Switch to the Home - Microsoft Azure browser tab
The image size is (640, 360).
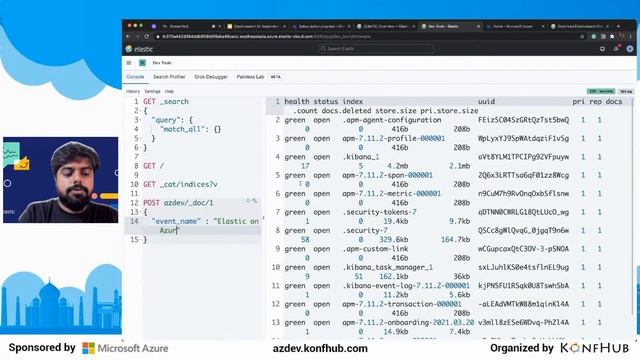[515, 26]
